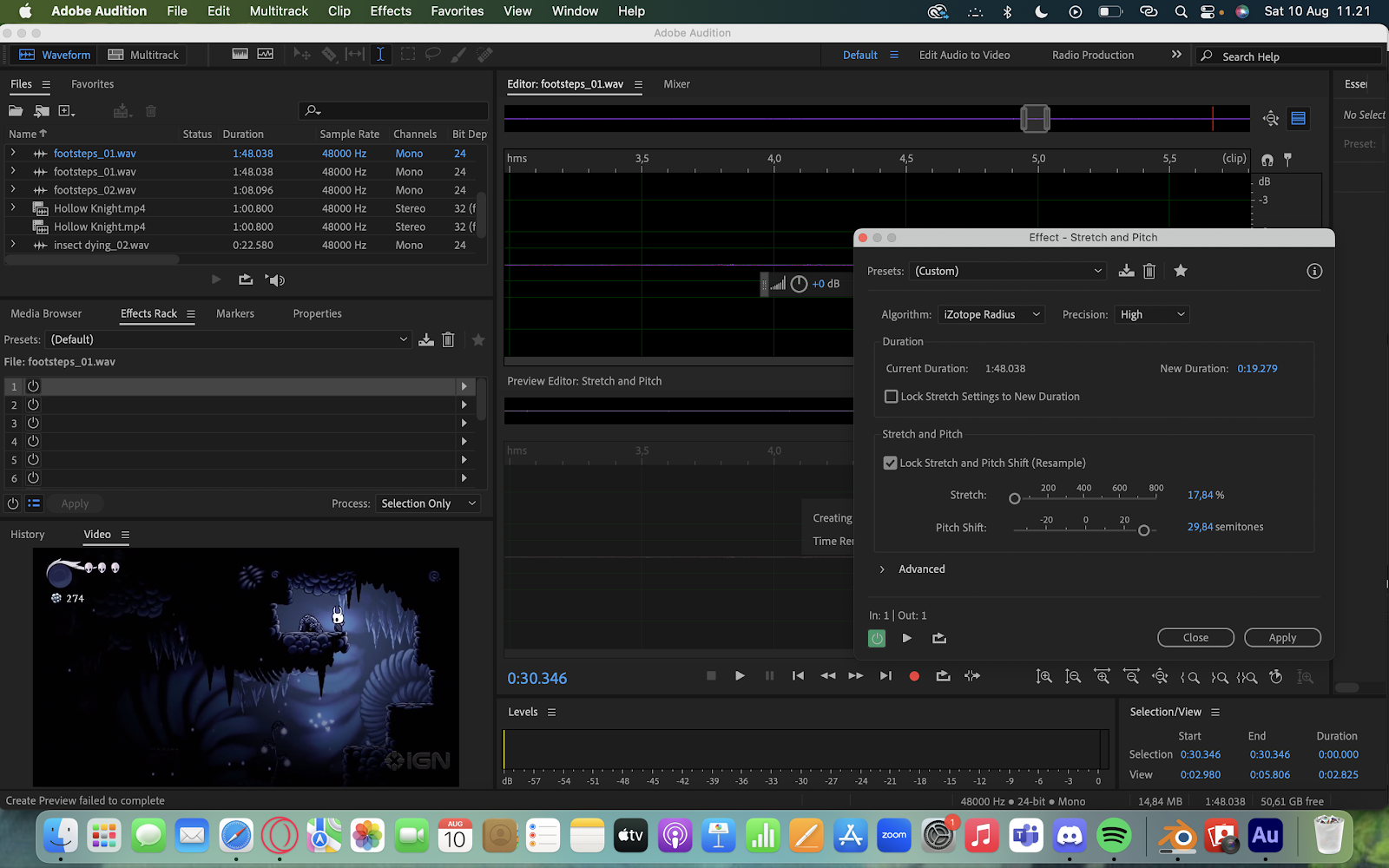Expand the Advanced section
The width and height of the screenshot is (1389, 868).
tap(882, 569)
